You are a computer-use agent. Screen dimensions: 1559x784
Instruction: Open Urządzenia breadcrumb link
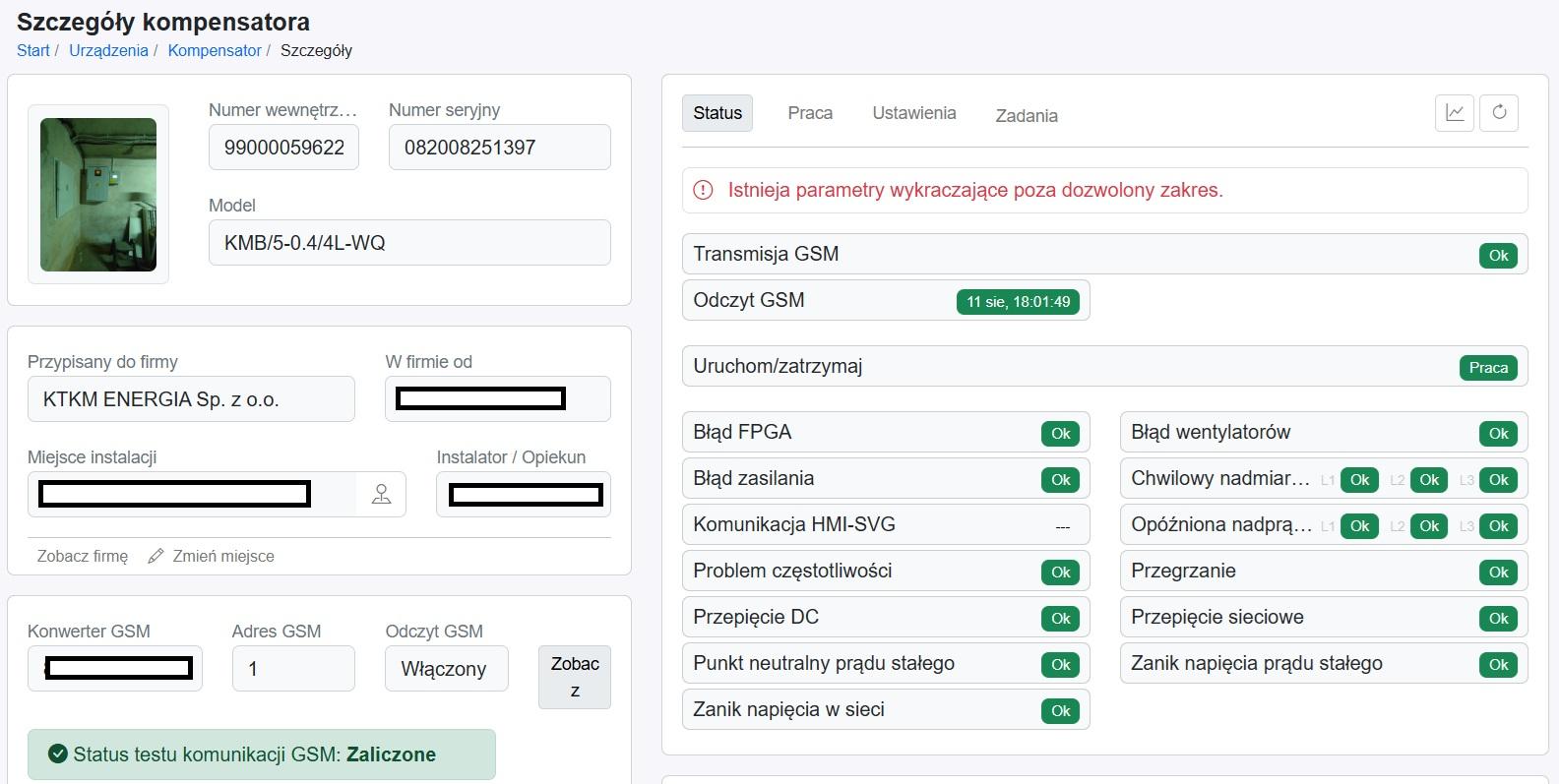pyautogui.click(x=108, y=50)
